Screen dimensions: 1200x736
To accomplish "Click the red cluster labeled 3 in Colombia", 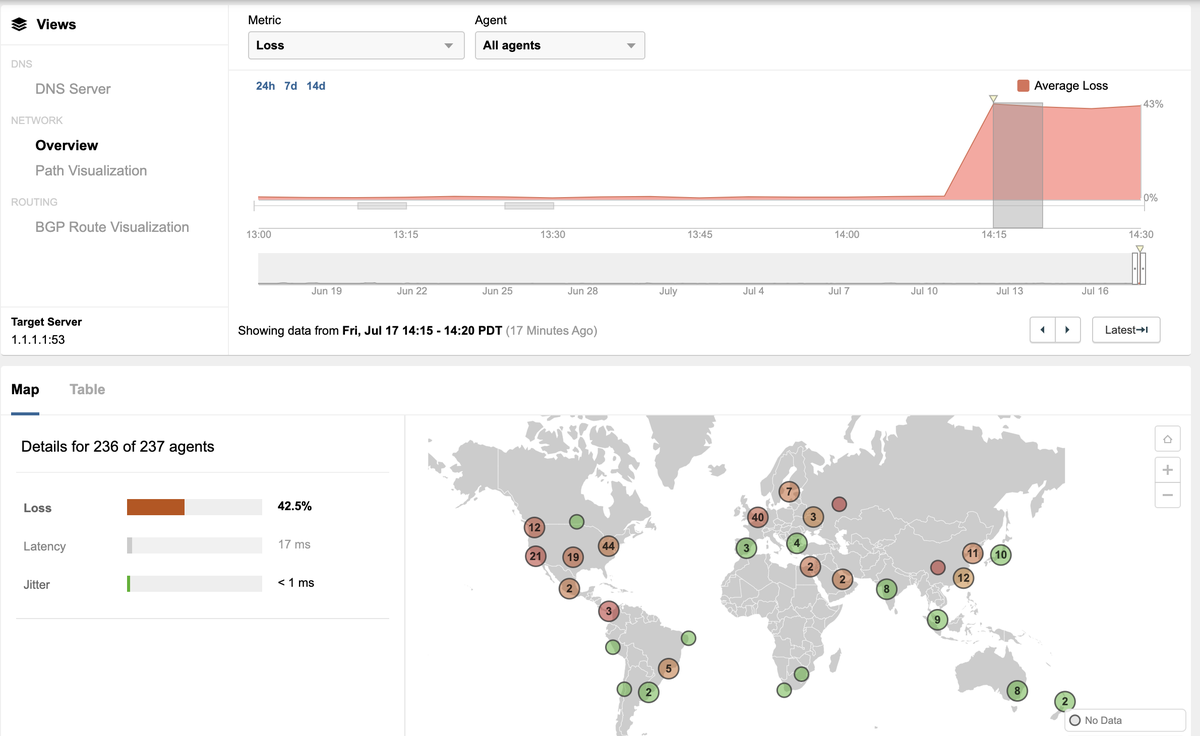I will [x=608, y=611].
